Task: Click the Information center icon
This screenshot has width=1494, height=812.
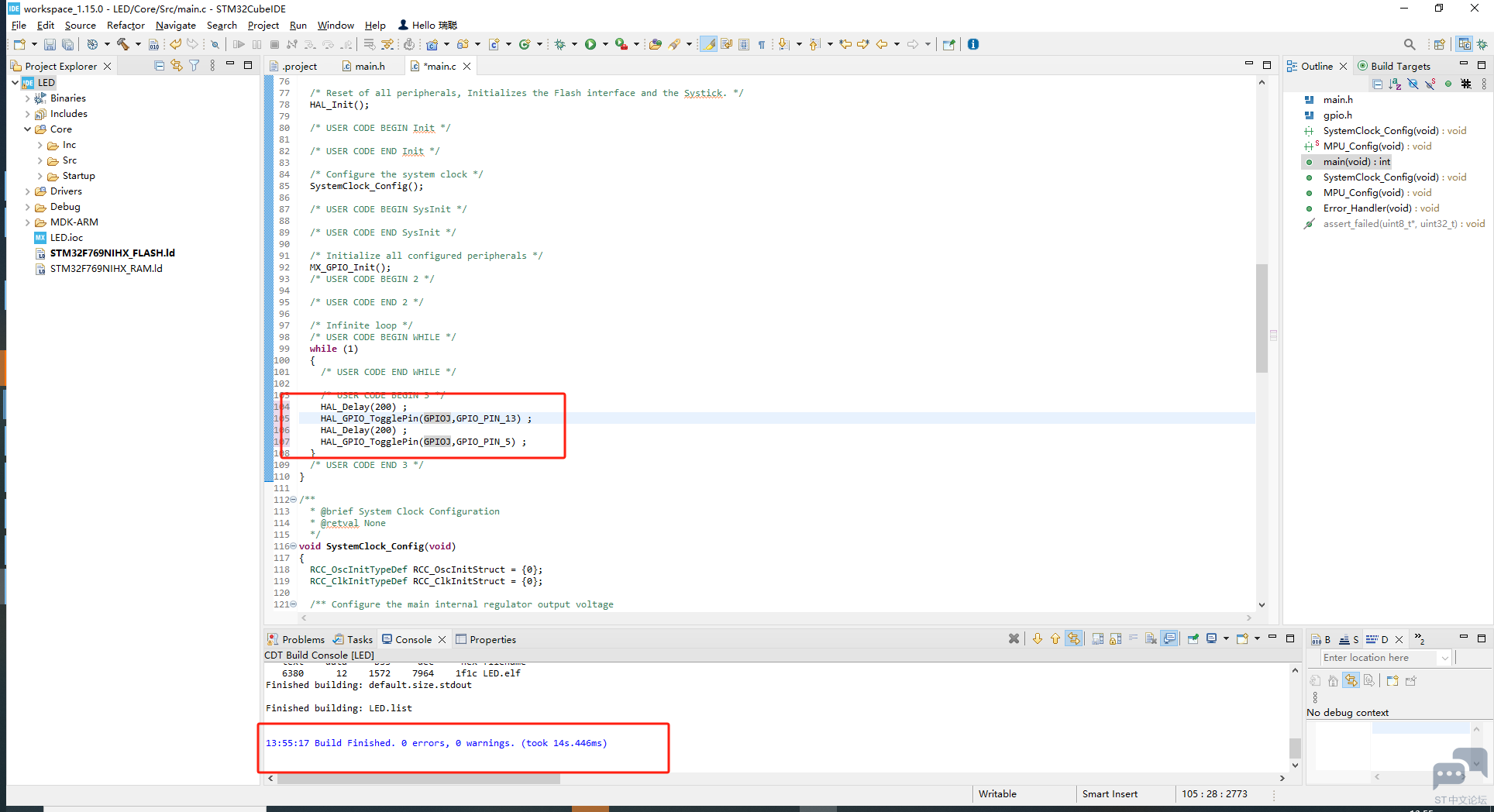Action: (x=973, y=44)
